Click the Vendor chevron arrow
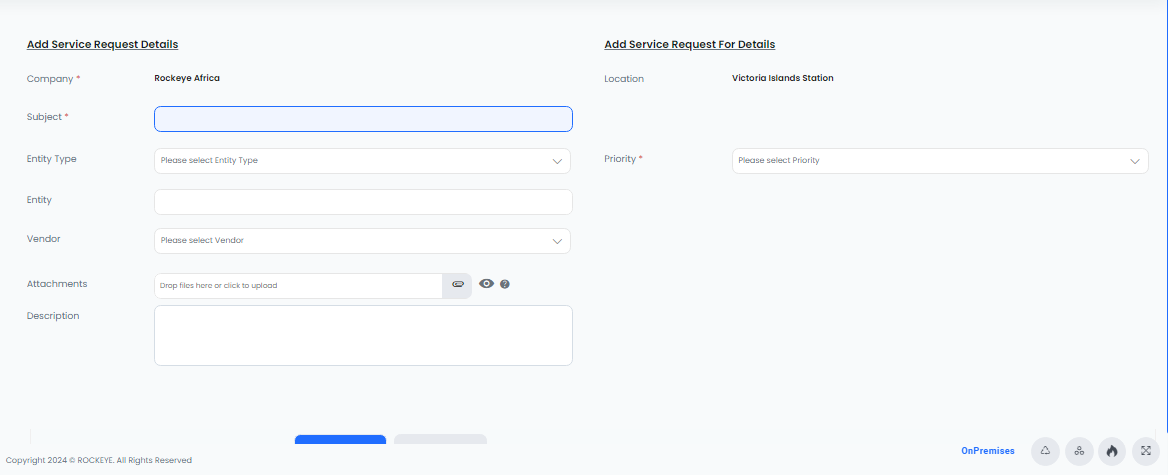1168x475 pixels. click(557, 241)
